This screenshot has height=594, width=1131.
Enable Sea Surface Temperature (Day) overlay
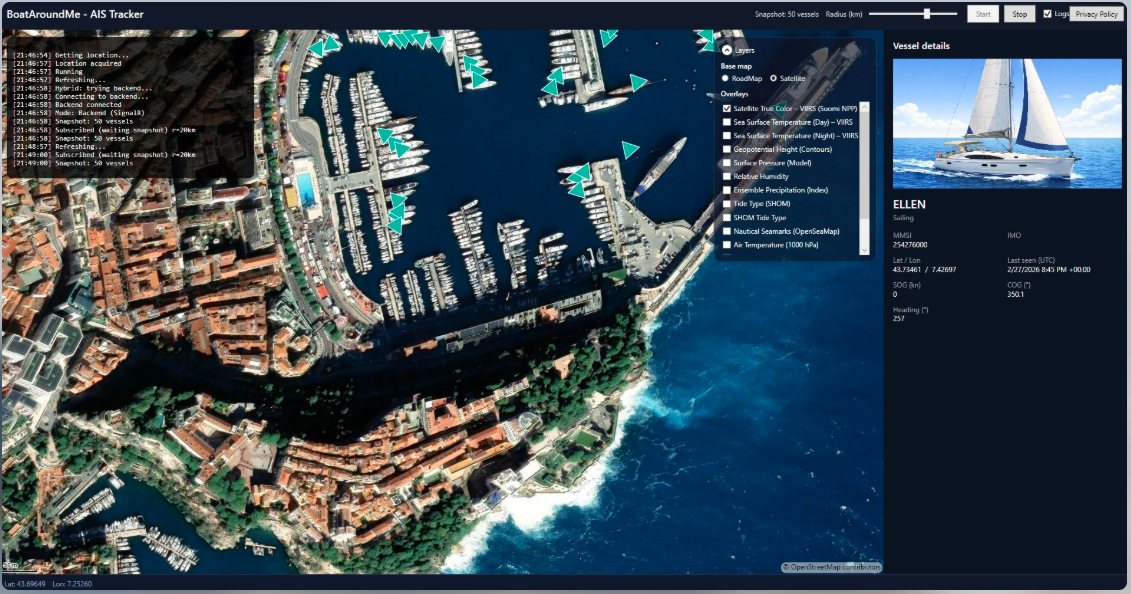point(727,122)
